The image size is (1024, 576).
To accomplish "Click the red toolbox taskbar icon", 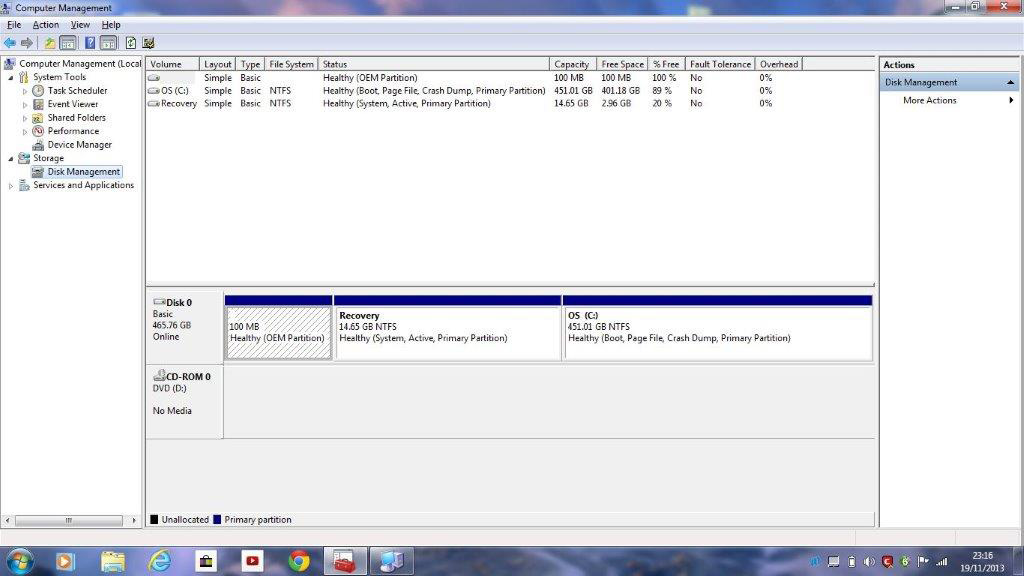I will pos(344,561).
